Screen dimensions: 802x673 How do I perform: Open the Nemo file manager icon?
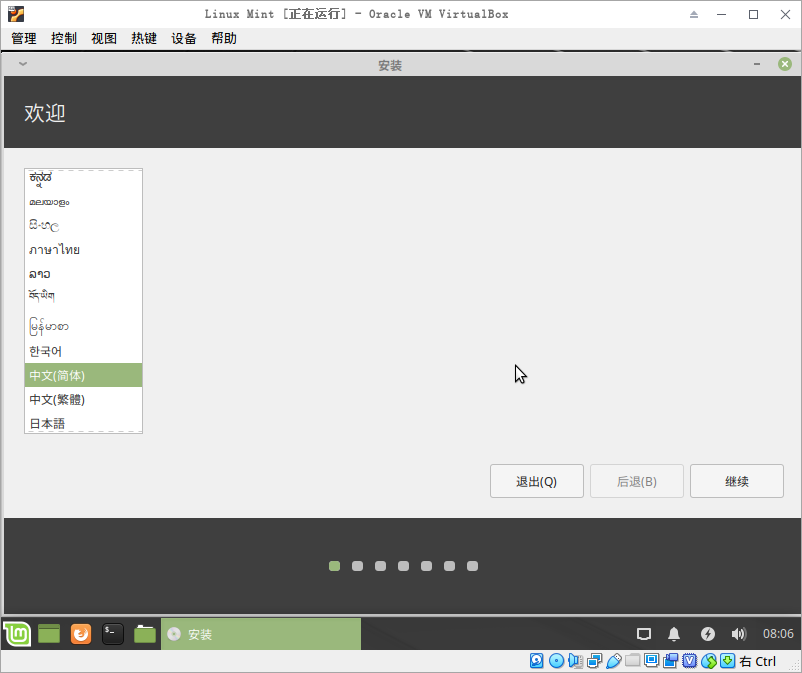pyautogui.click(x=143, y=633)
